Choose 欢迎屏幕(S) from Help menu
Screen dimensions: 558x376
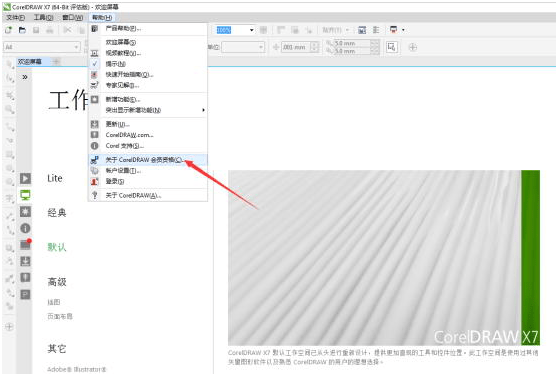click(x=121, y=42)
